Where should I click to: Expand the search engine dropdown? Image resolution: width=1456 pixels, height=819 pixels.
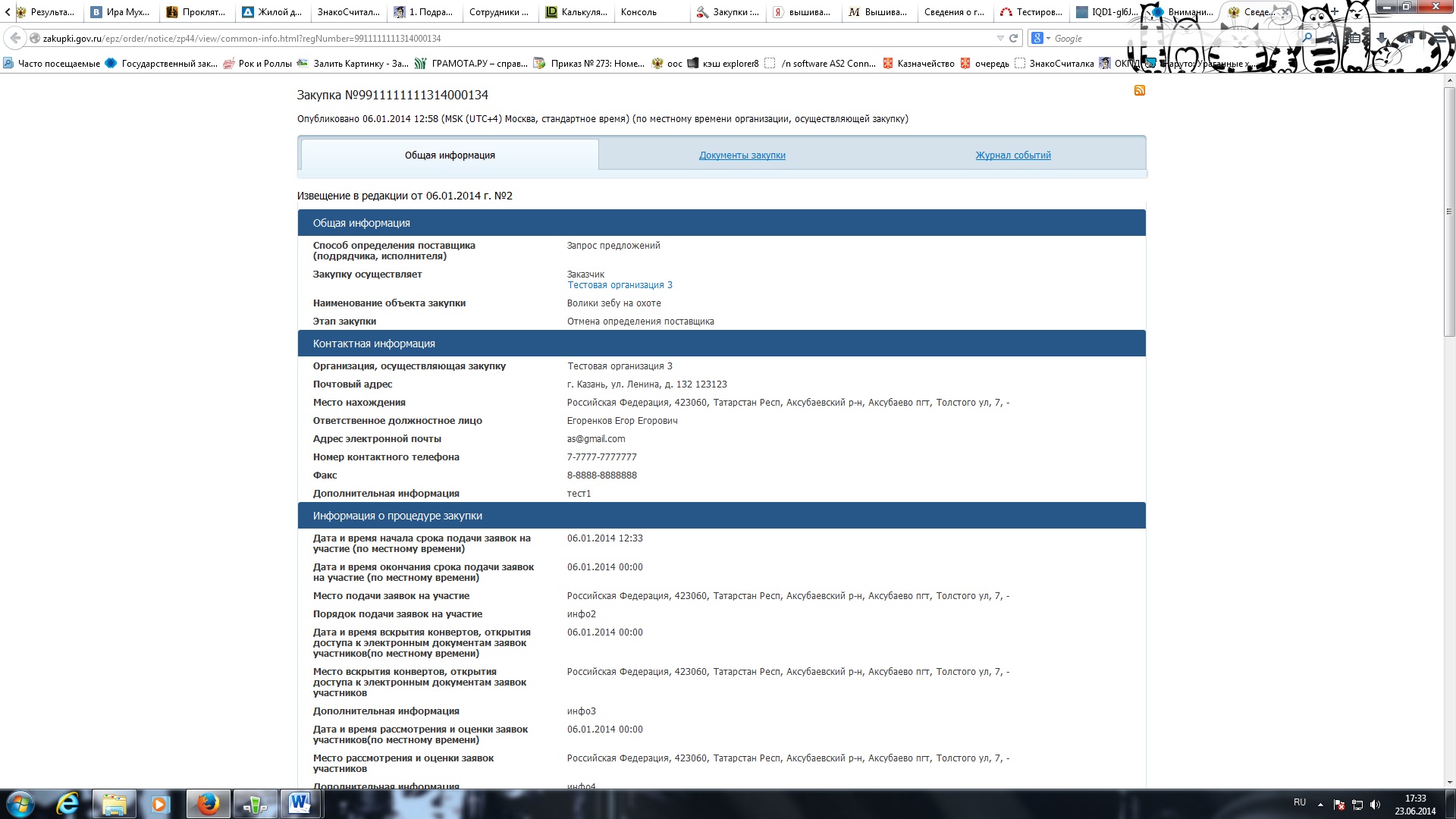click(x=1048, y=38)
